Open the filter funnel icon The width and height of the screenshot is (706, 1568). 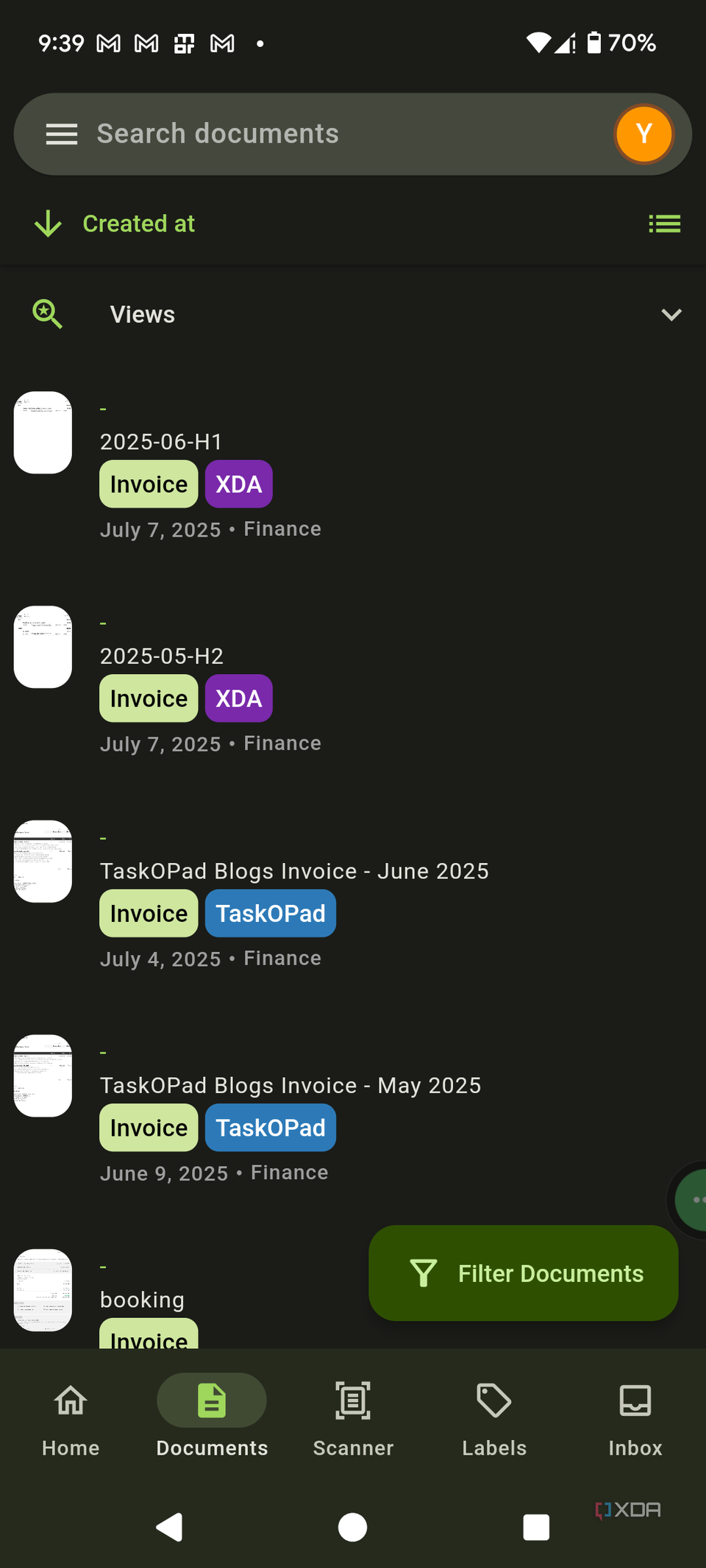(x=424, y=1273)
